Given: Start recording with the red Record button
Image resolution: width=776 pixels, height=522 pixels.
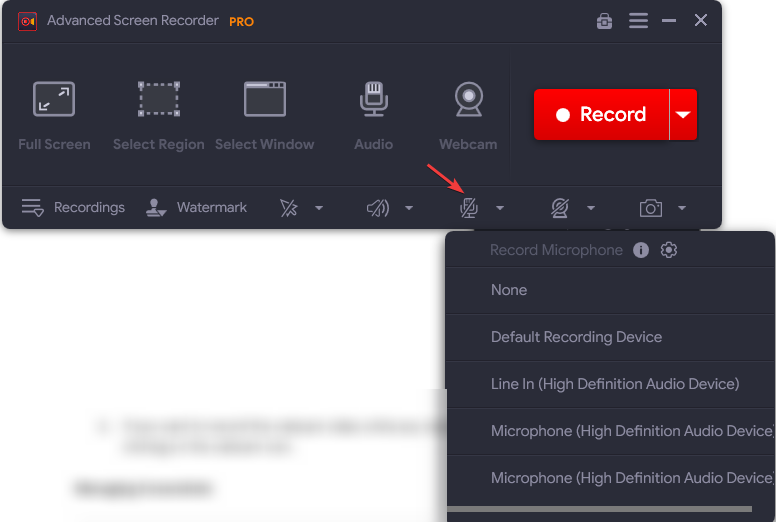Looking at the screenshot, I should point(601,115).
